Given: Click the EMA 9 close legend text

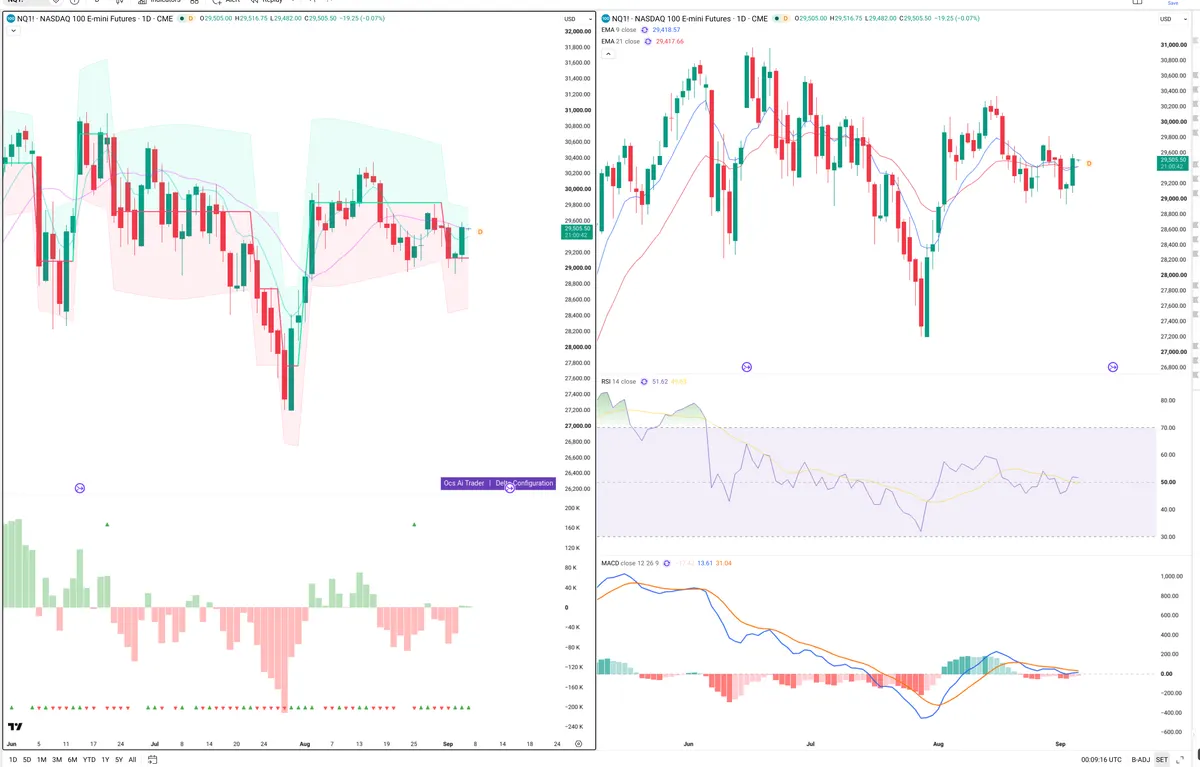Looking at the screenshot, I should [619, 30].
